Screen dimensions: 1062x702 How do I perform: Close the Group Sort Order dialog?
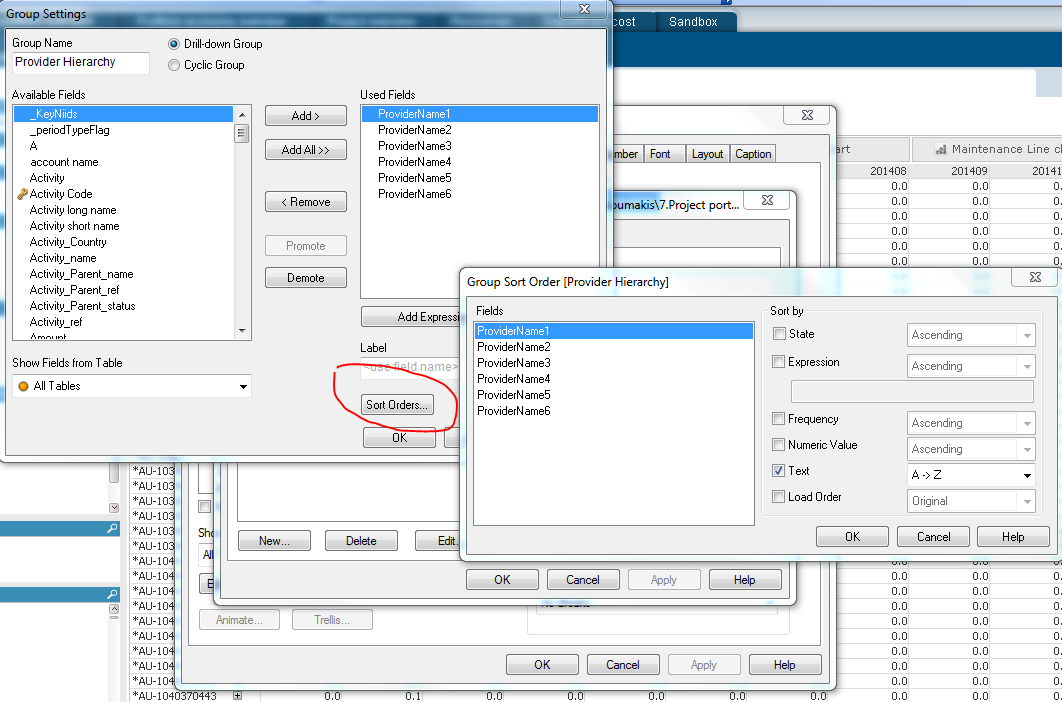1035,277
